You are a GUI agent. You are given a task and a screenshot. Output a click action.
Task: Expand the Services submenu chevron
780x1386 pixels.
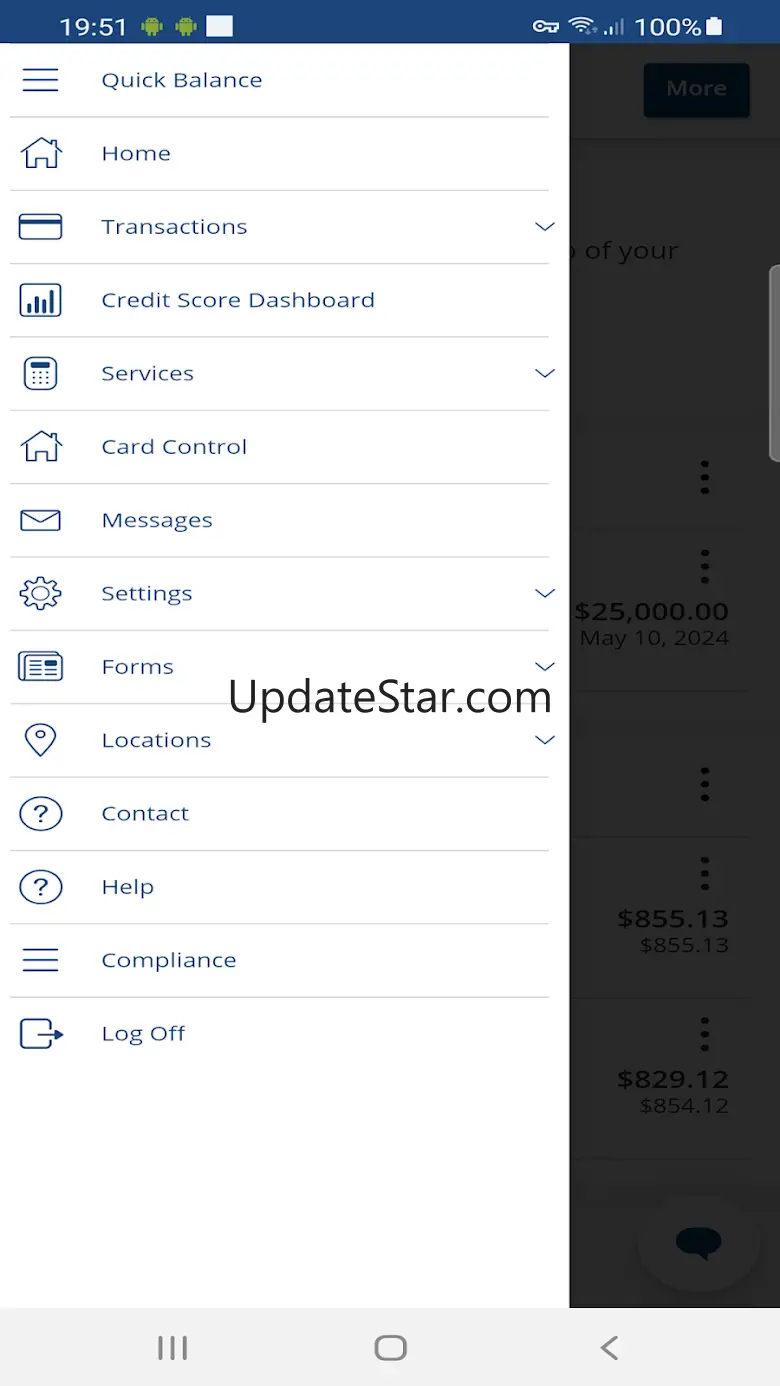click(545, 373)
